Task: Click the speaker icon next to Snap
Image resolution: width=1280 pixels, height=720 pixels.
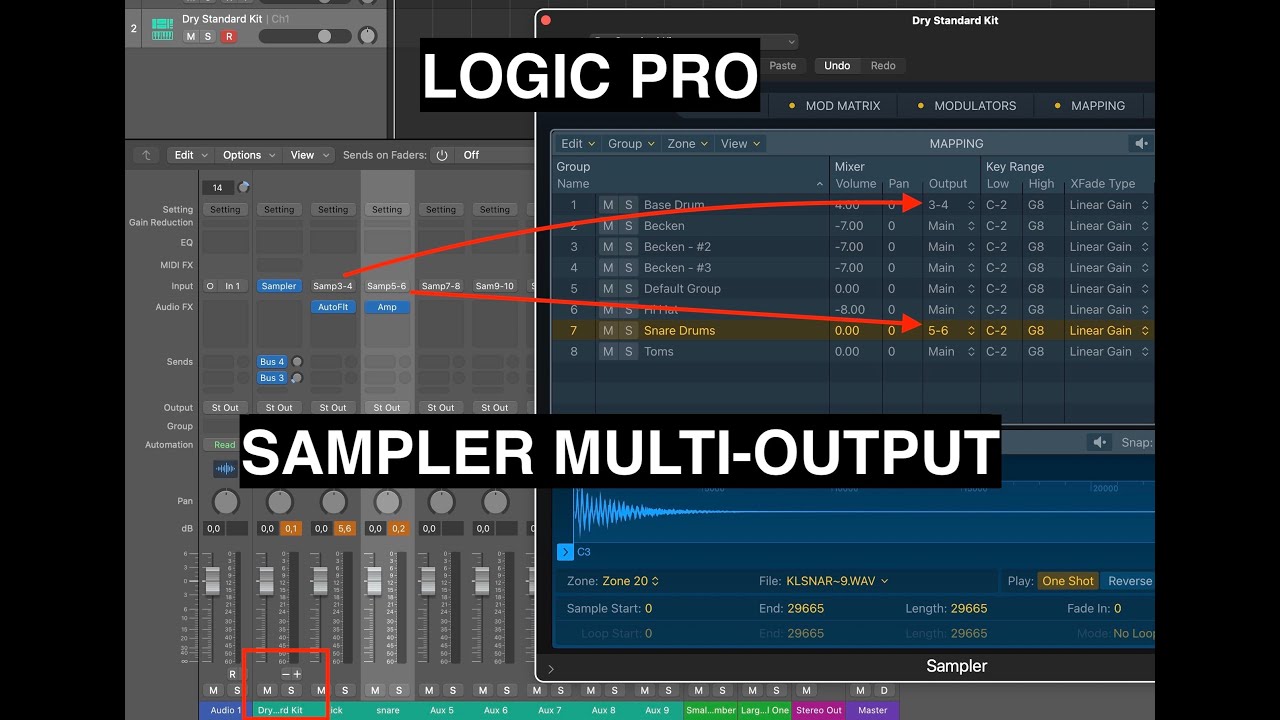Action: pos(1100,443)
